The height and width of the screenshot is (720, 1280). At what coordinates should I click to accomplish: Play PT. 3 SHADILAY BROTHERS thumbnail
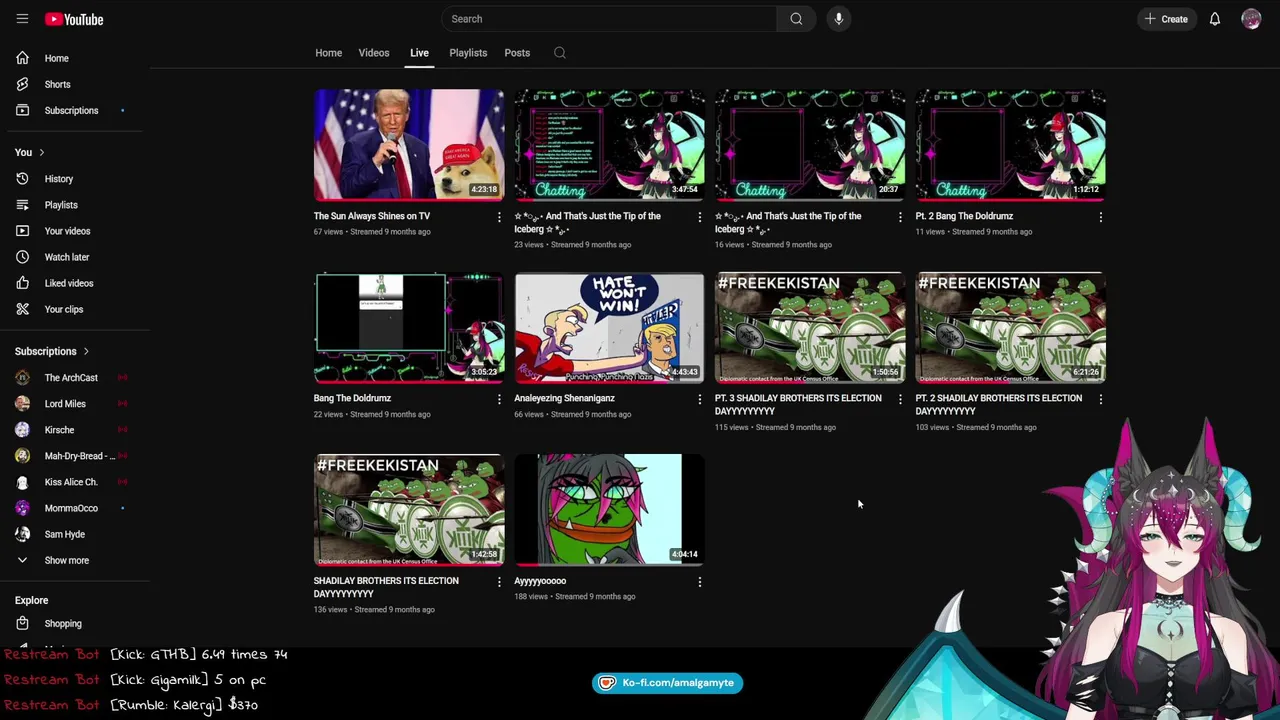[x=810, y=327]
